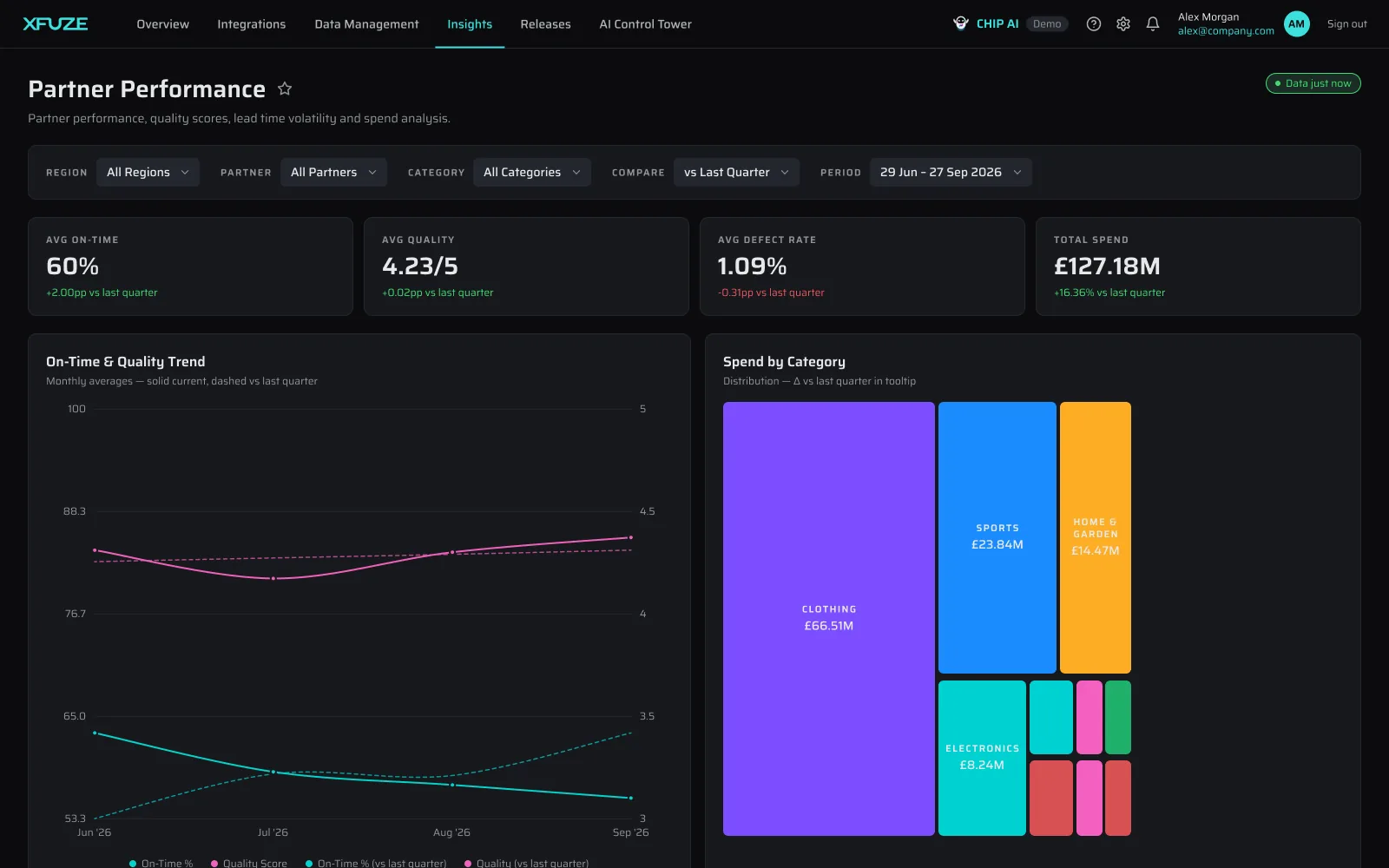Select the Home & Garden treemap tile
Viewport: 1389px width, 868px height.
[1096, 537]
